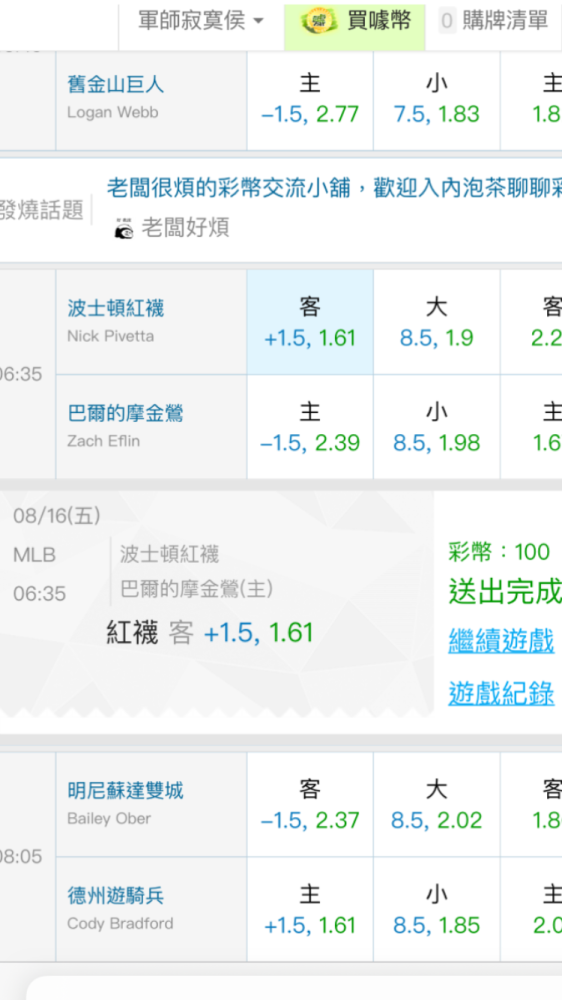Click pitcher name Bailey Ober
Screen dimensions: 562x1000
coord(109,818)
